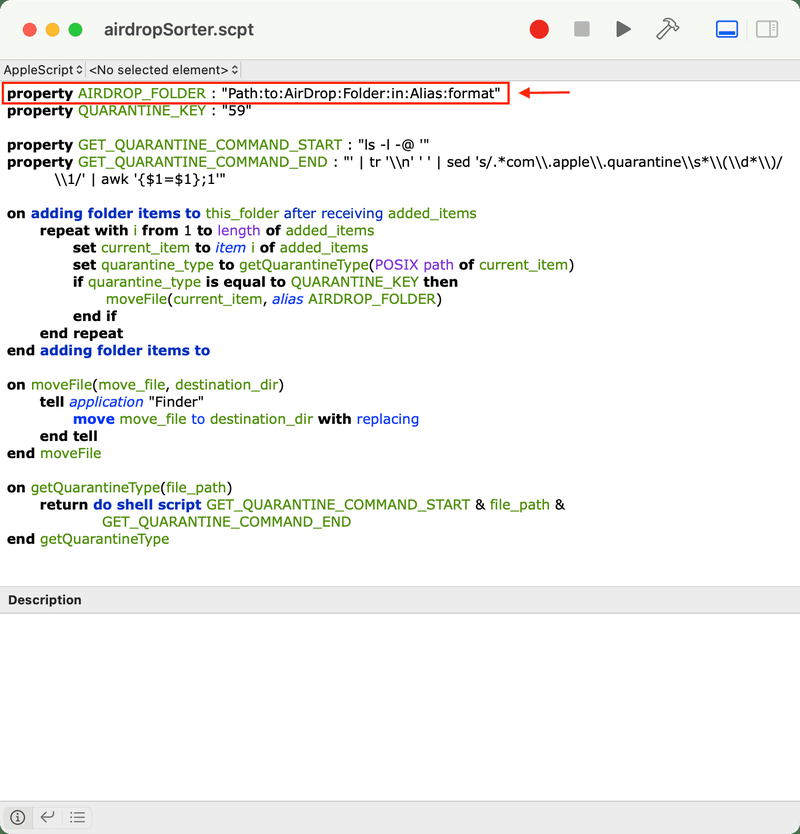Click the 'alias AIRDROP_FOLDER' moveFile call line

coord(273,299)
